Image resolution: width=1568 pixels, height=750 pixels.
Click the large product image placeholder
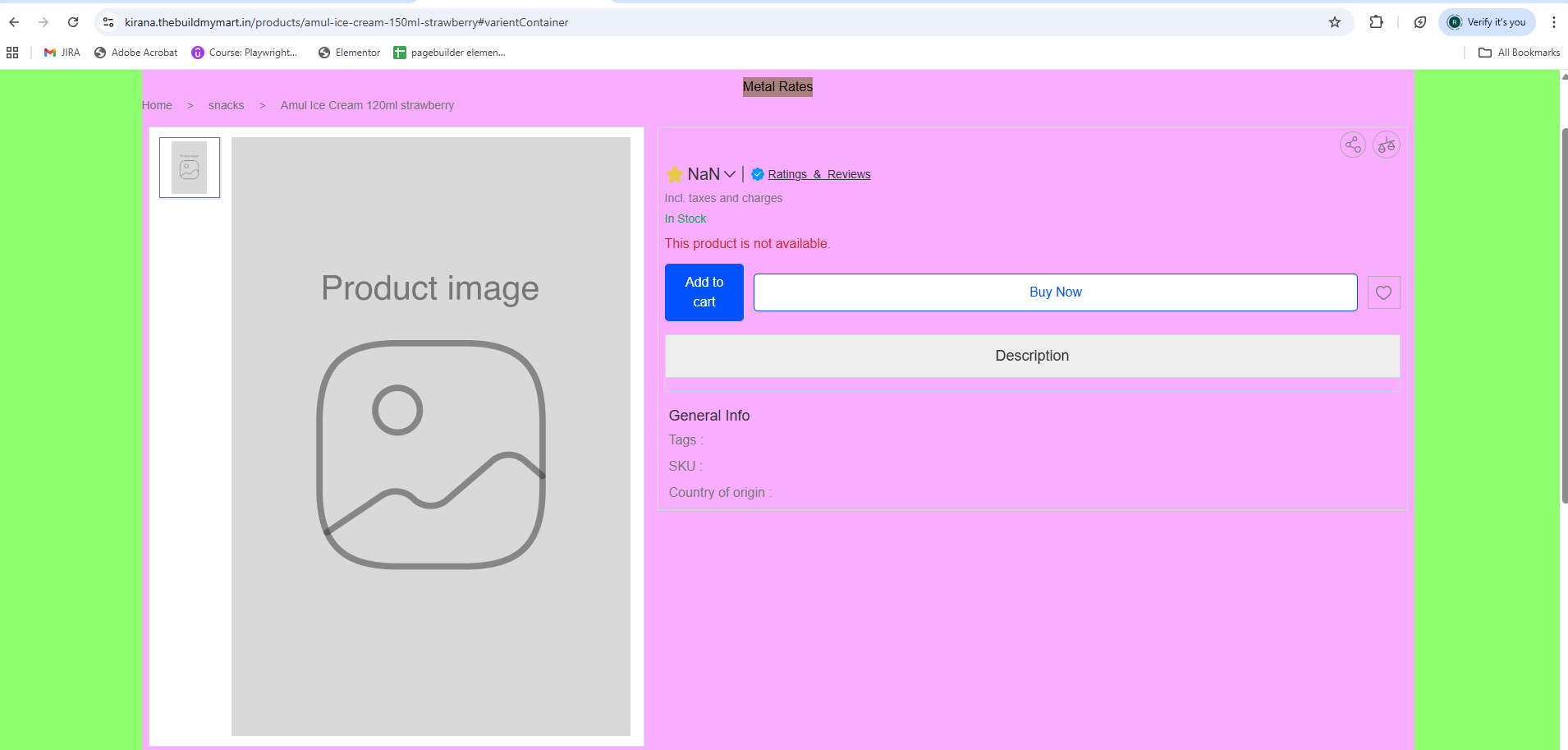tap(431, 436)
